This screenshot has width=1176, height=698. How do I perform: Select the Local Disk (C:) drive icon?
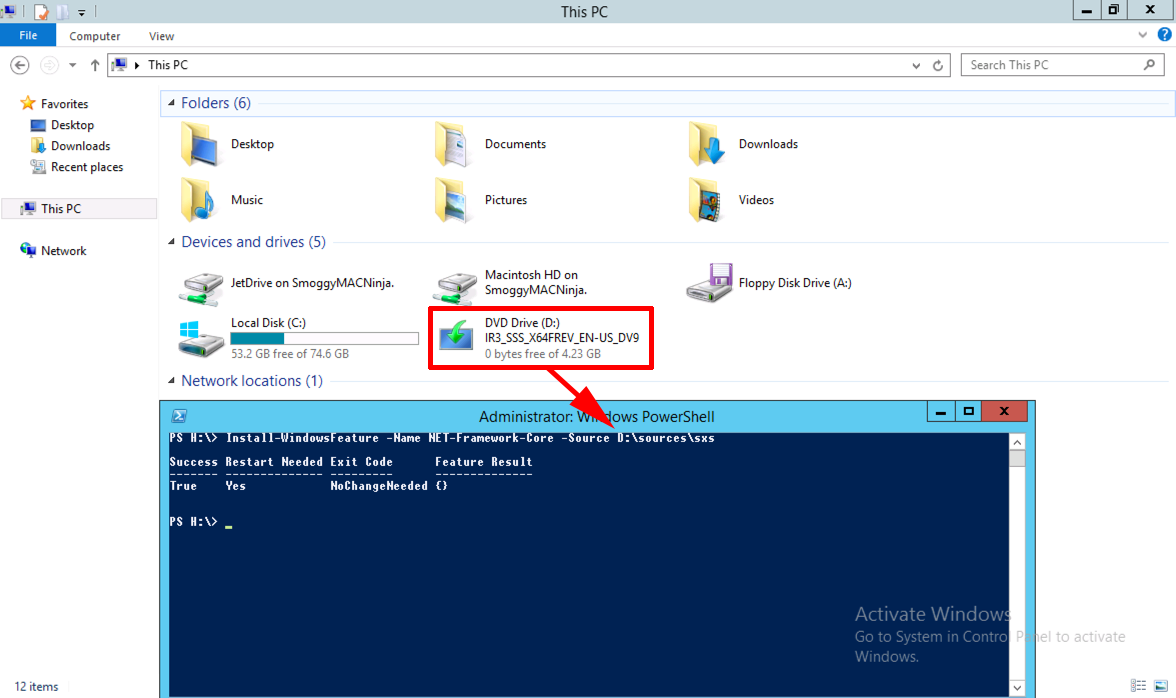point(201,339)
